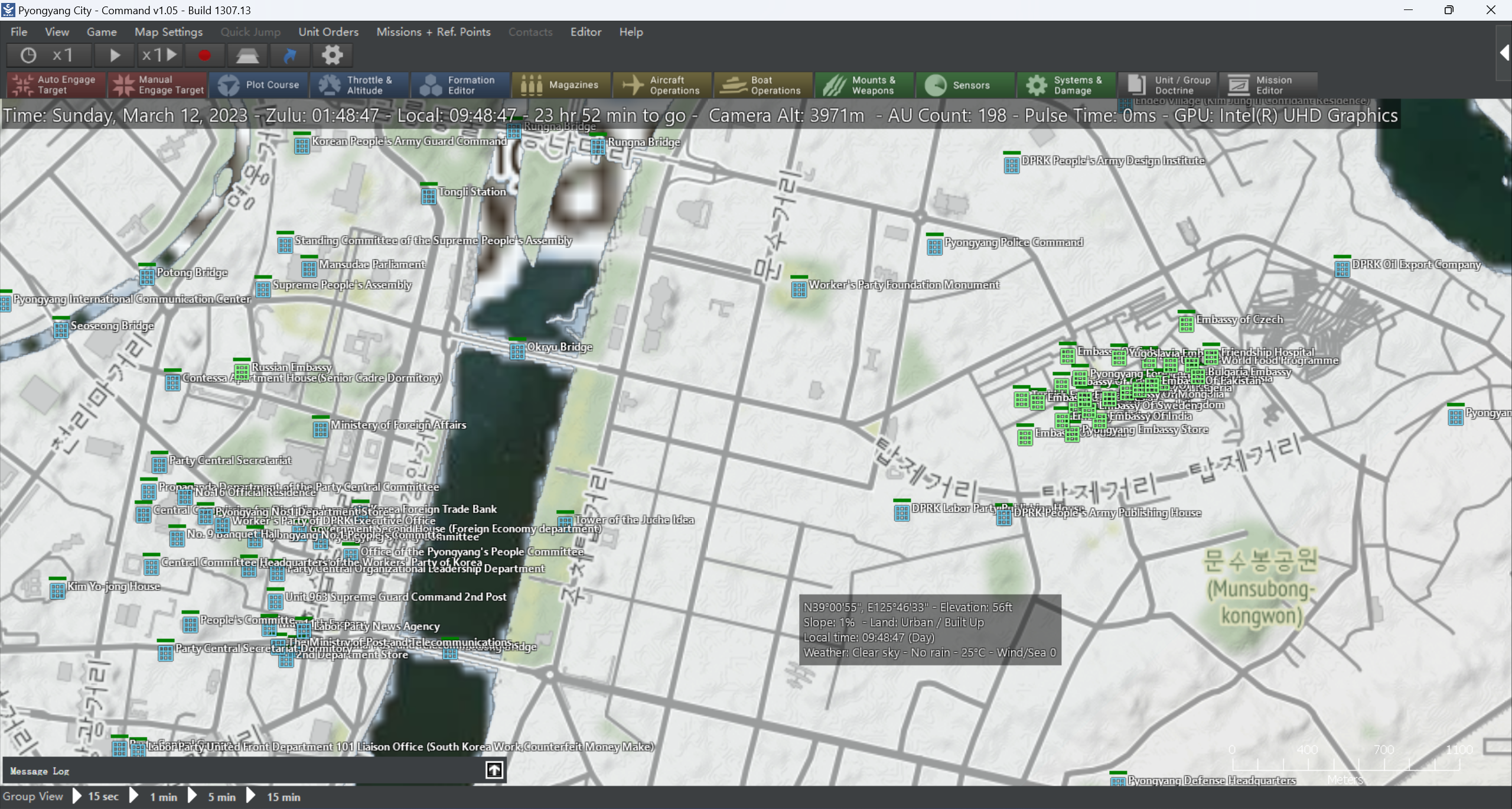The image size is (1512, 809).
Task: Open the Help menu
Action: coord(631,32)
